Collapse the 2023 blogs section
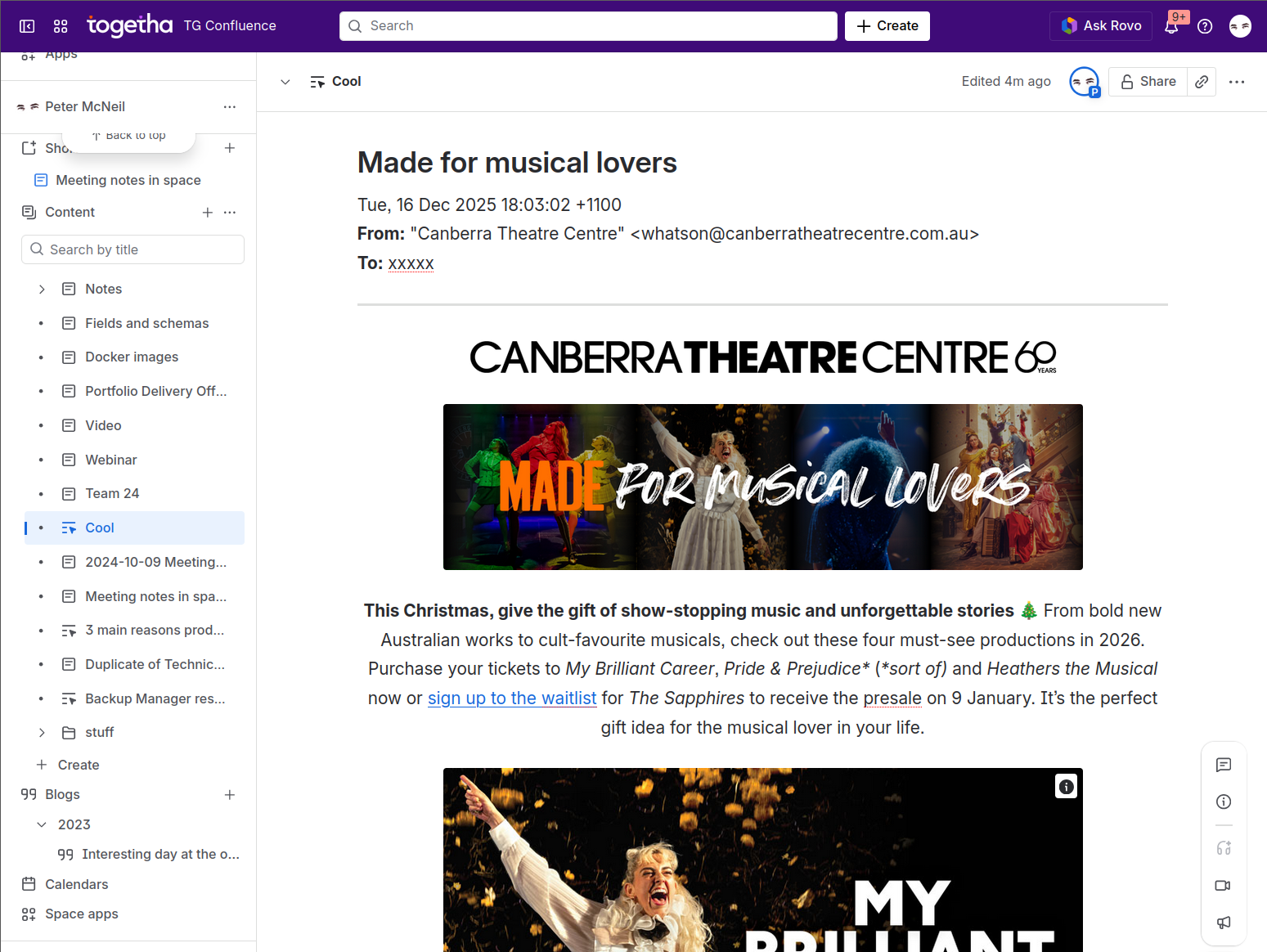This screenshot has width=1267, height=952. [42, 824]
